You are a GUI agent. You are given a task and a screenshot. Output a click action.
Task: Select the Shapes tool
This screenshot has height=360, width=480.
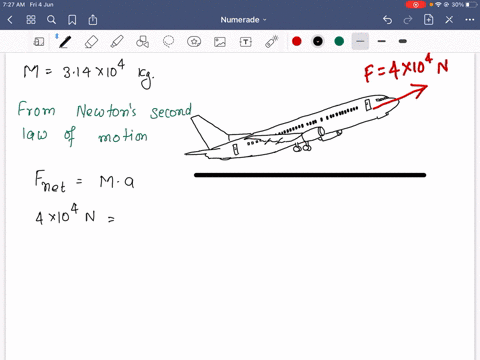click(x=142, y=42)
